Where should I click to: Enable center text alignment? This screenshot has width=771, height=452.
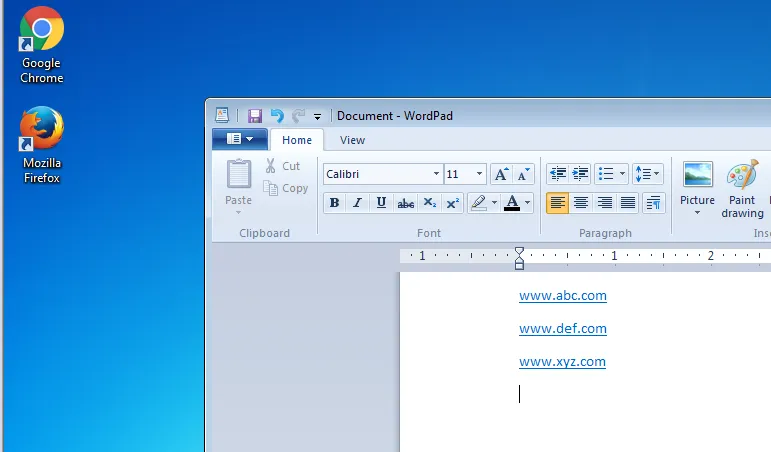[x=580, y=203]
